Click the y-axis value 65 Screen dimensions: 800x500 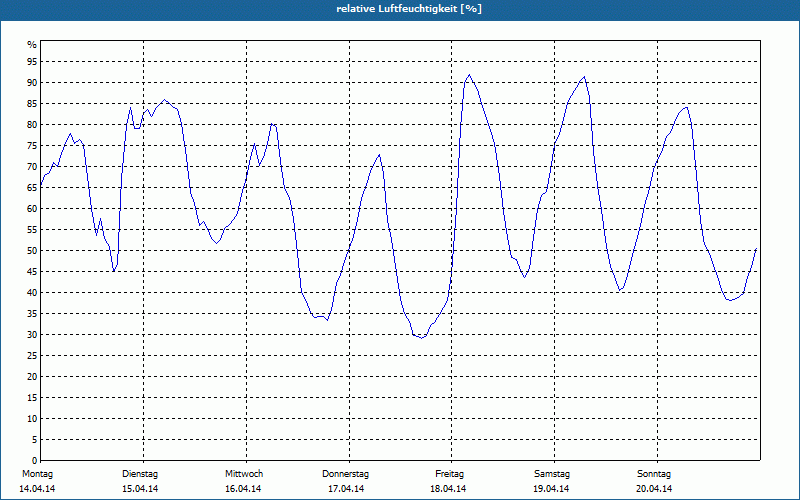pos(32,188)
